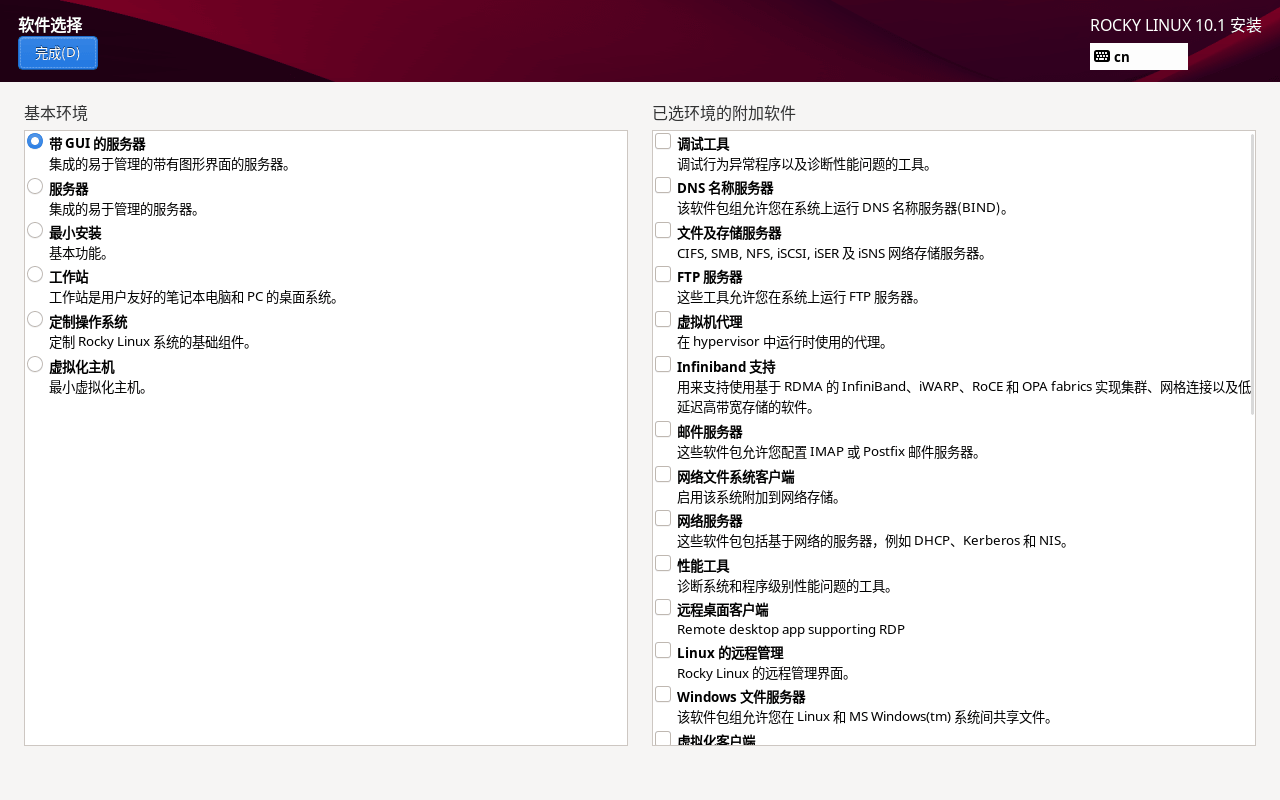Tick the 网络文件系统客户端 checkbox
The width and height of the screenshot is (1280, 800).
(x=663, y=474)
